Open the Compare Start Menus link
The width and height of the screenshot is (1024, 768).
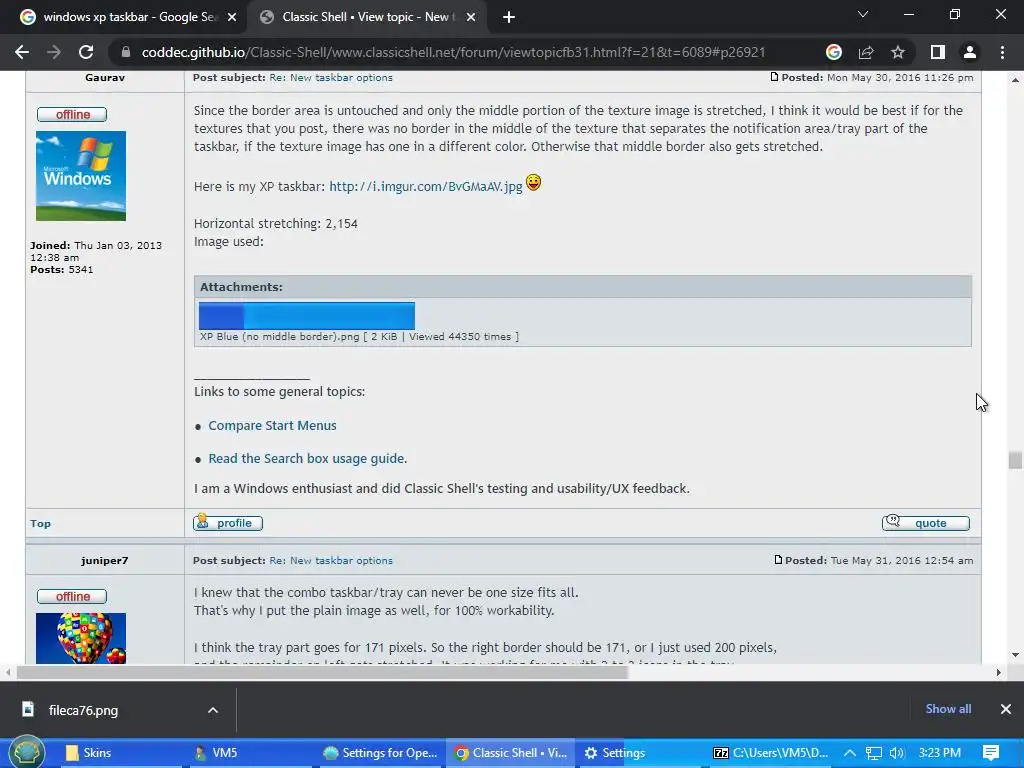(272, 426)
